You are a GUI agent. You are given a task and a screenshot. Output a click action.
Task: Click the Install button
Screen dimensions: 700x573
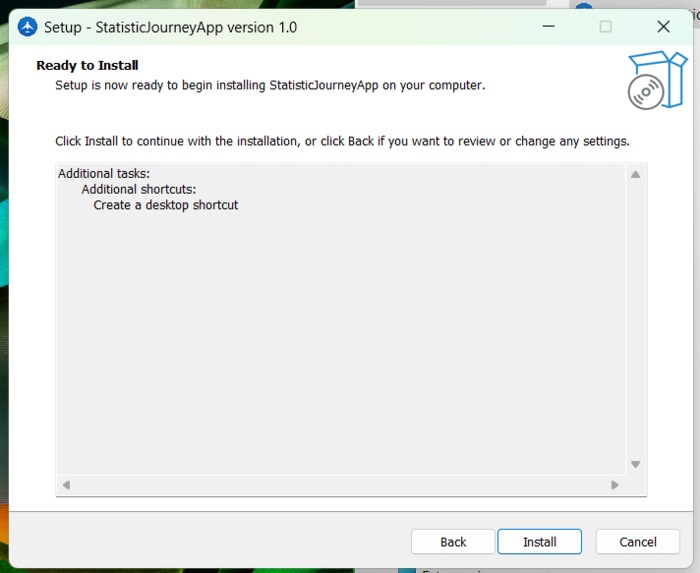[x=539, y=542]
